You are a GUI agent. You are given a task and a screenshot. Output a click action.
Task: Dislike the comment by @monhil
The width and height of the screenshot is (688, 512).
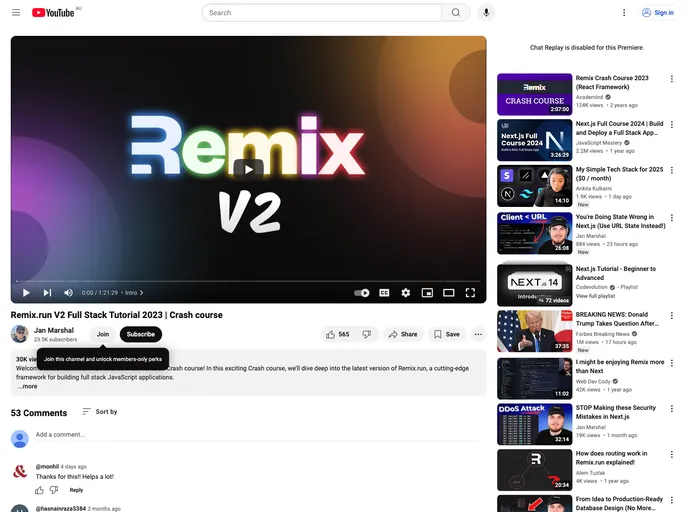click(54, 490)
